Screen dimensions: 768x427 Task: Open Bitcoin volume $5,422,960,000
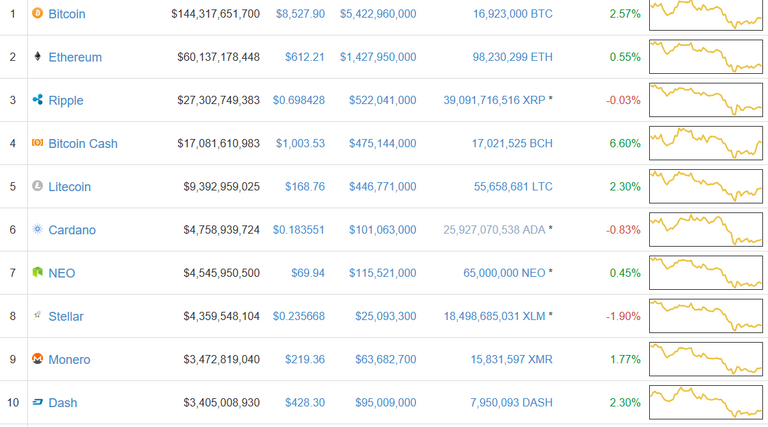(x=378, y=14)
